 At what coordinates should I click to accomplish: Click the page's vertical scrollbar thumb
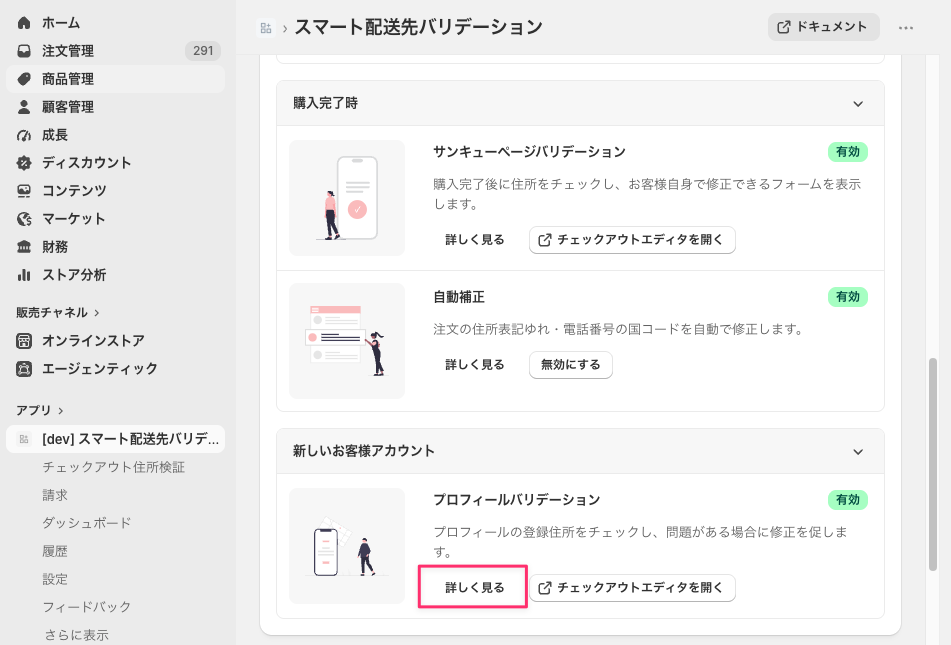933,464
